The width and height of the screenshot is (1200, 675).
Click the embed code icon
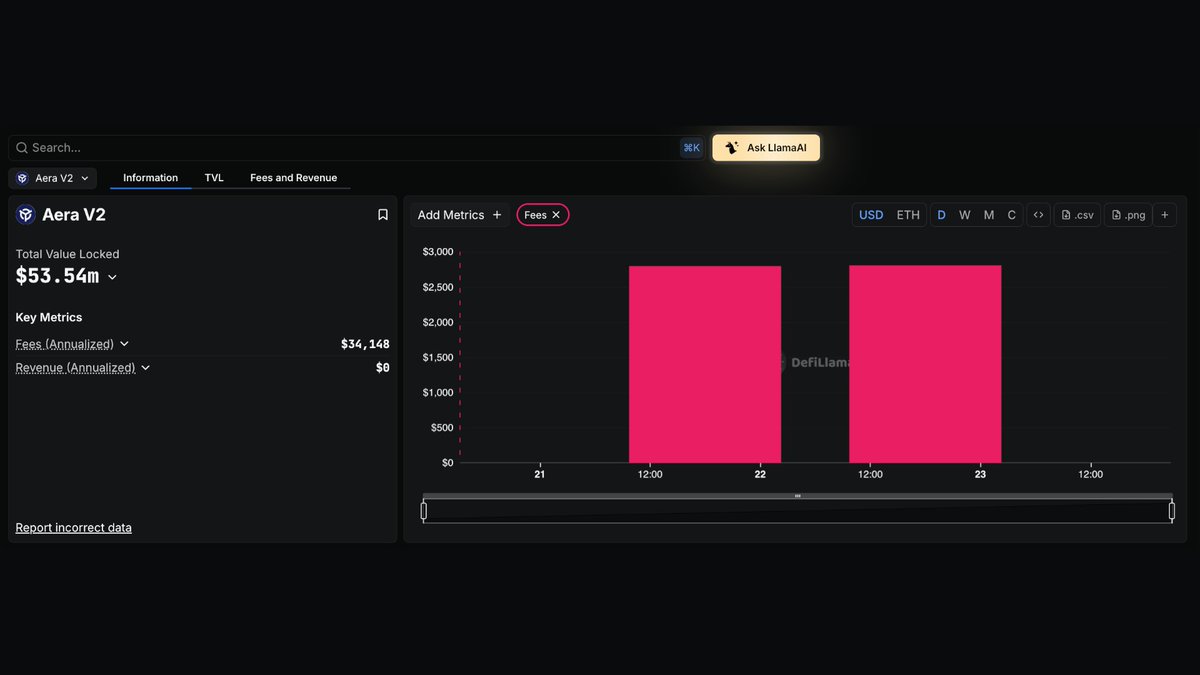coord(1038,215)
